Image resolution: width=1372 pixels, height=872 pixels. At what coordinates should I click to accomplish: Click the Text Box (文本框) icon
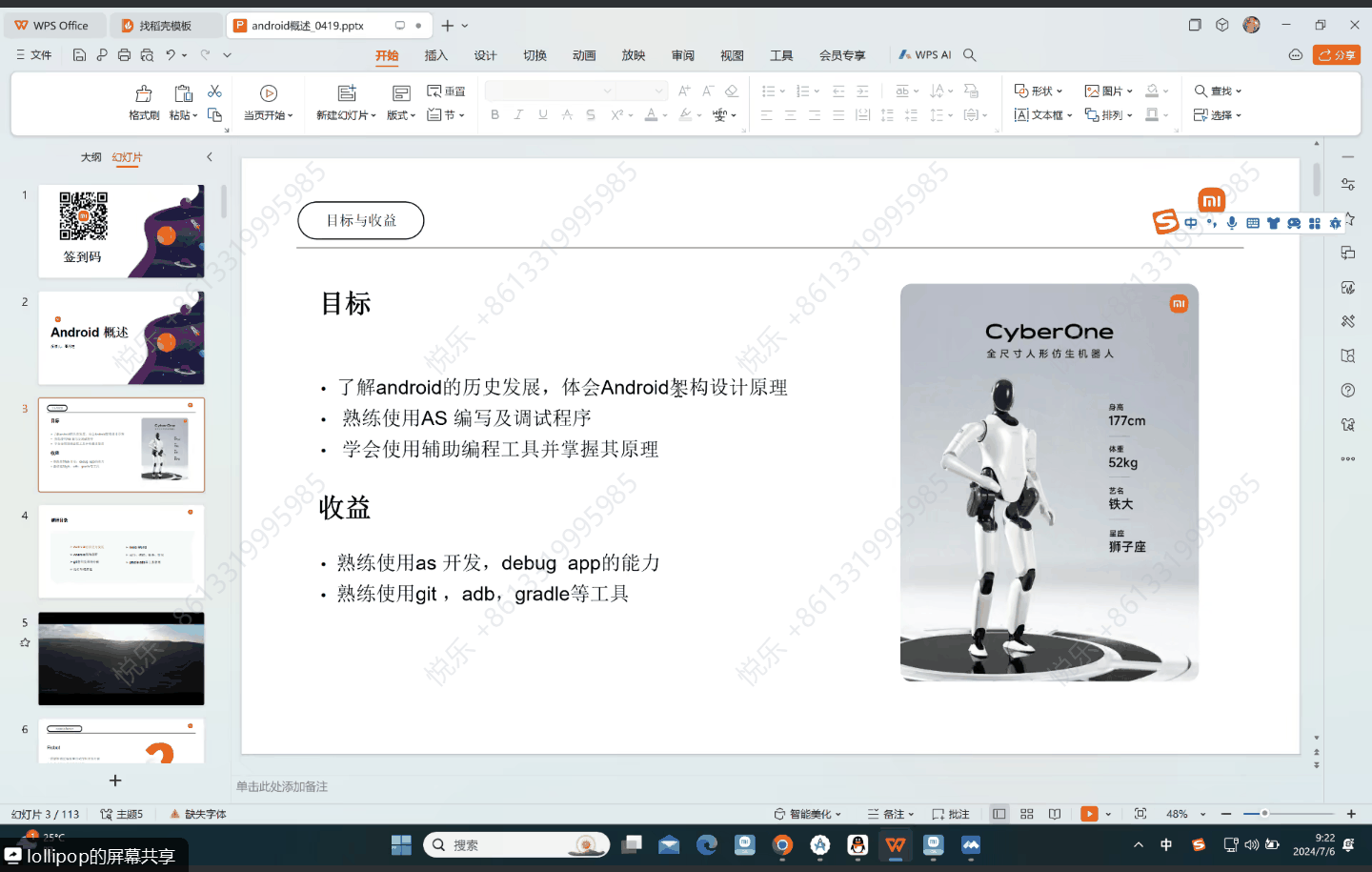click(1021, 115)
